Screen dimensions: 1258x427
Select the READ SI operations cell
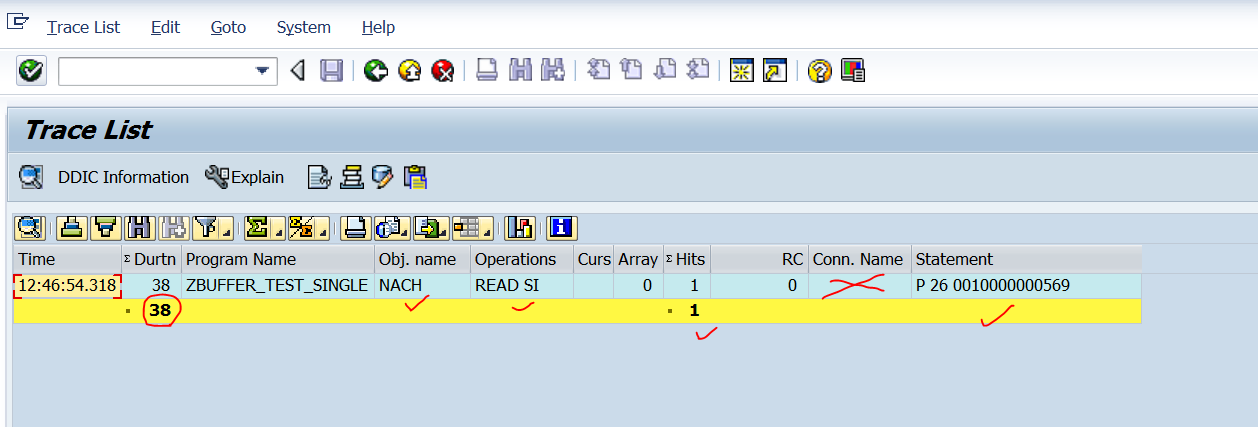(x=522, y=285)
